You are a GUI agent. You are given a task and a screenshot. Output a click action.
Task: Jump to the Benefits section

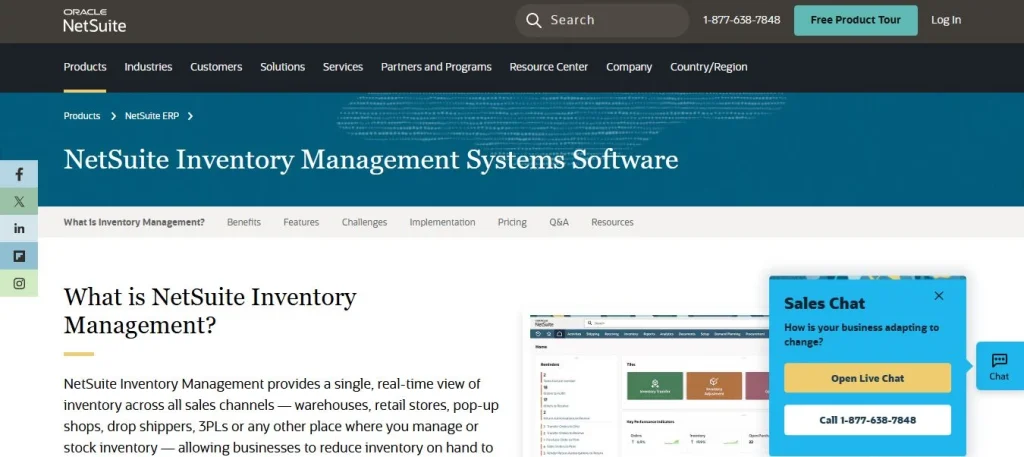click(x=244, y=222)
